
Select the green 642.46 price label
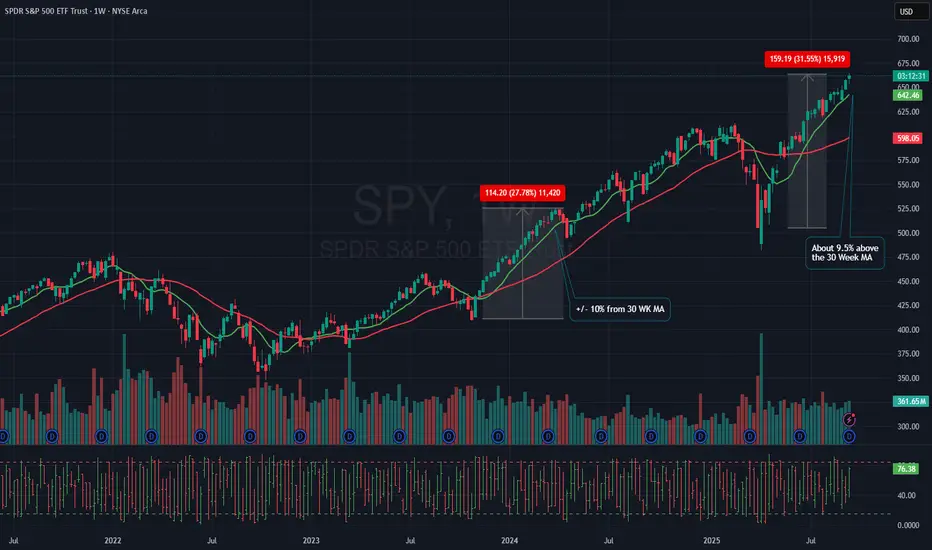pos(908,95)
